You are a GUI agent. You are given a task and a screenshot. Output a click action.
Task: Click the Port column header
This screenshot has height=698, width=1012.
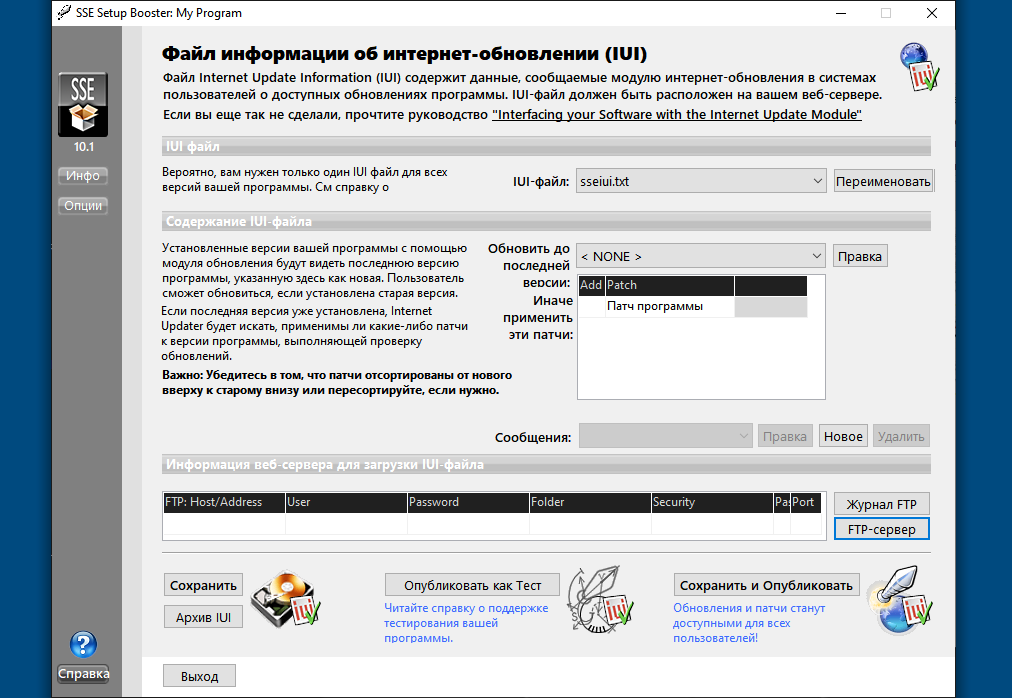(x=805, y=502)
